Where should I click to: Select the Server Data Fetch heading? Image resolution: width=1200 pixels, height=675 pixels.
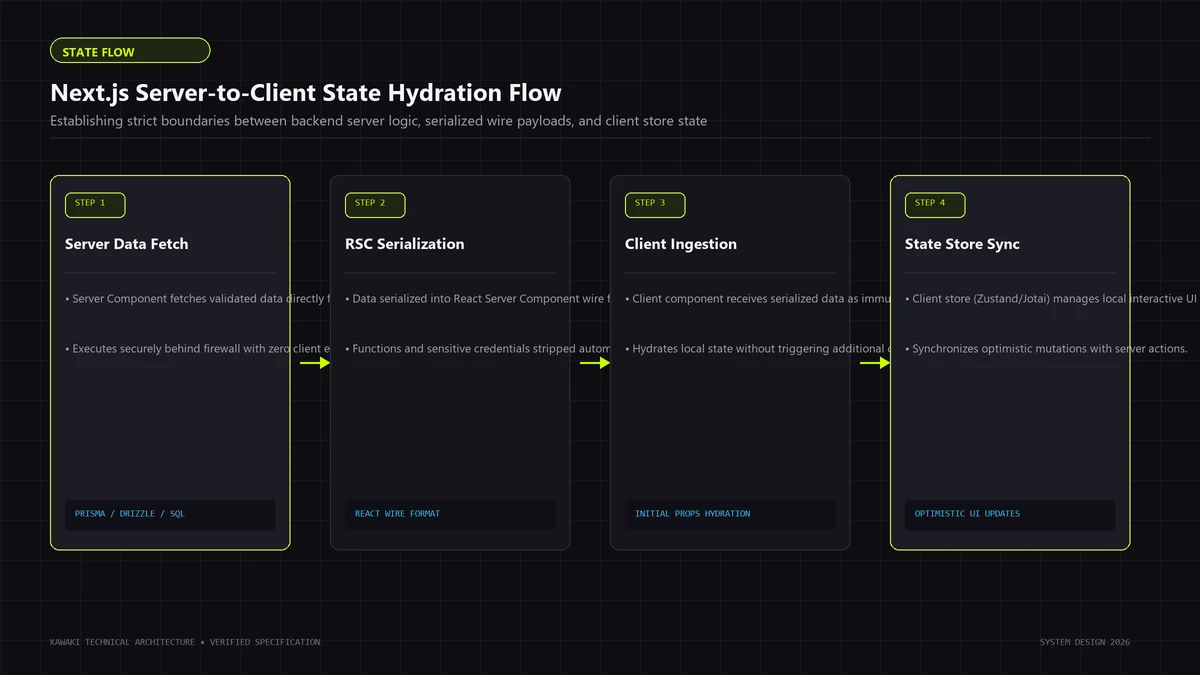point(127,244)
